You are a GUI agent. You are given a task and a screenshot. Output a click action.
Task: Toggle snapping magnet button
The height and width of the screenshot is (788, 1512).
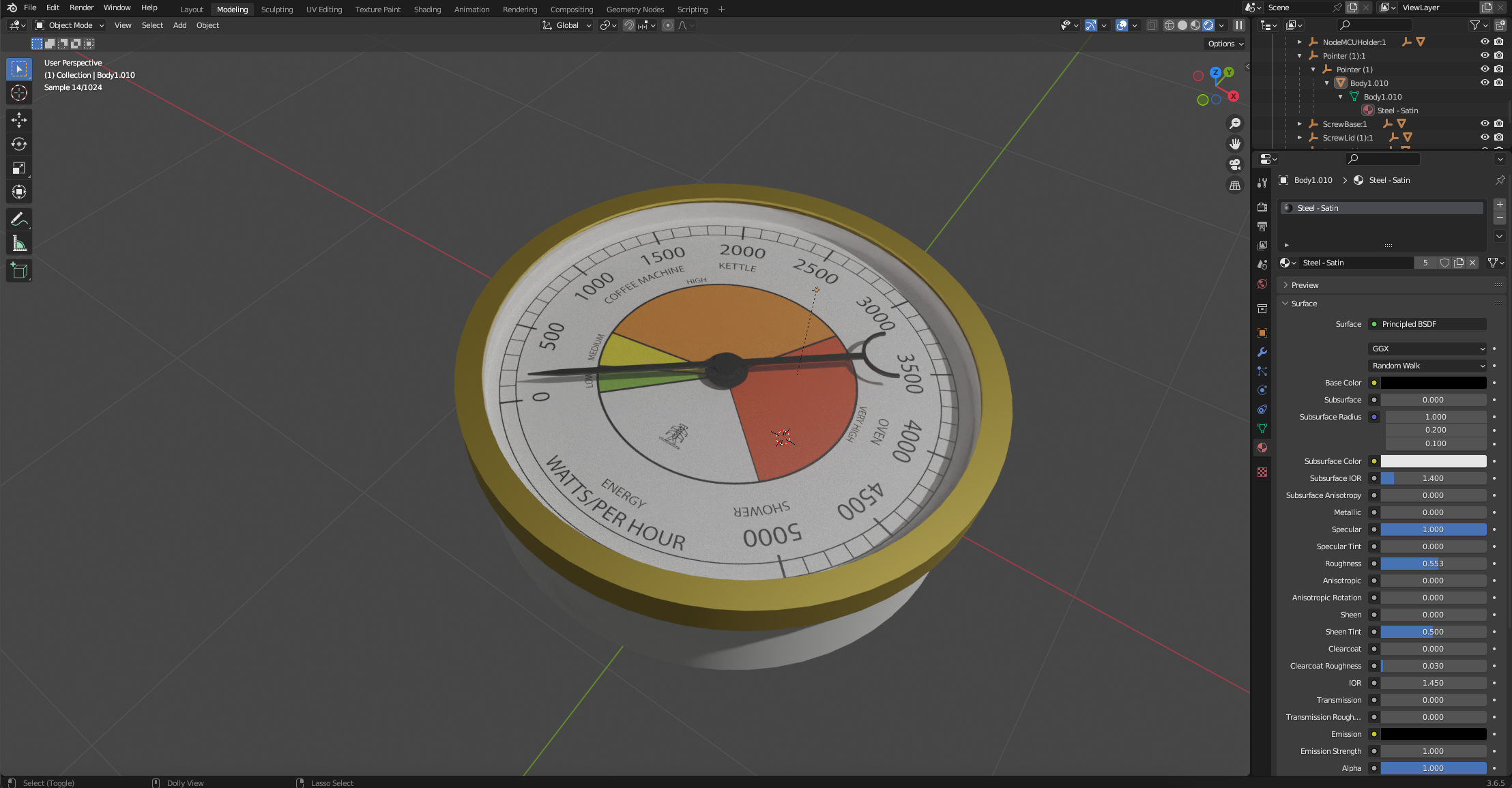(629, 25)
